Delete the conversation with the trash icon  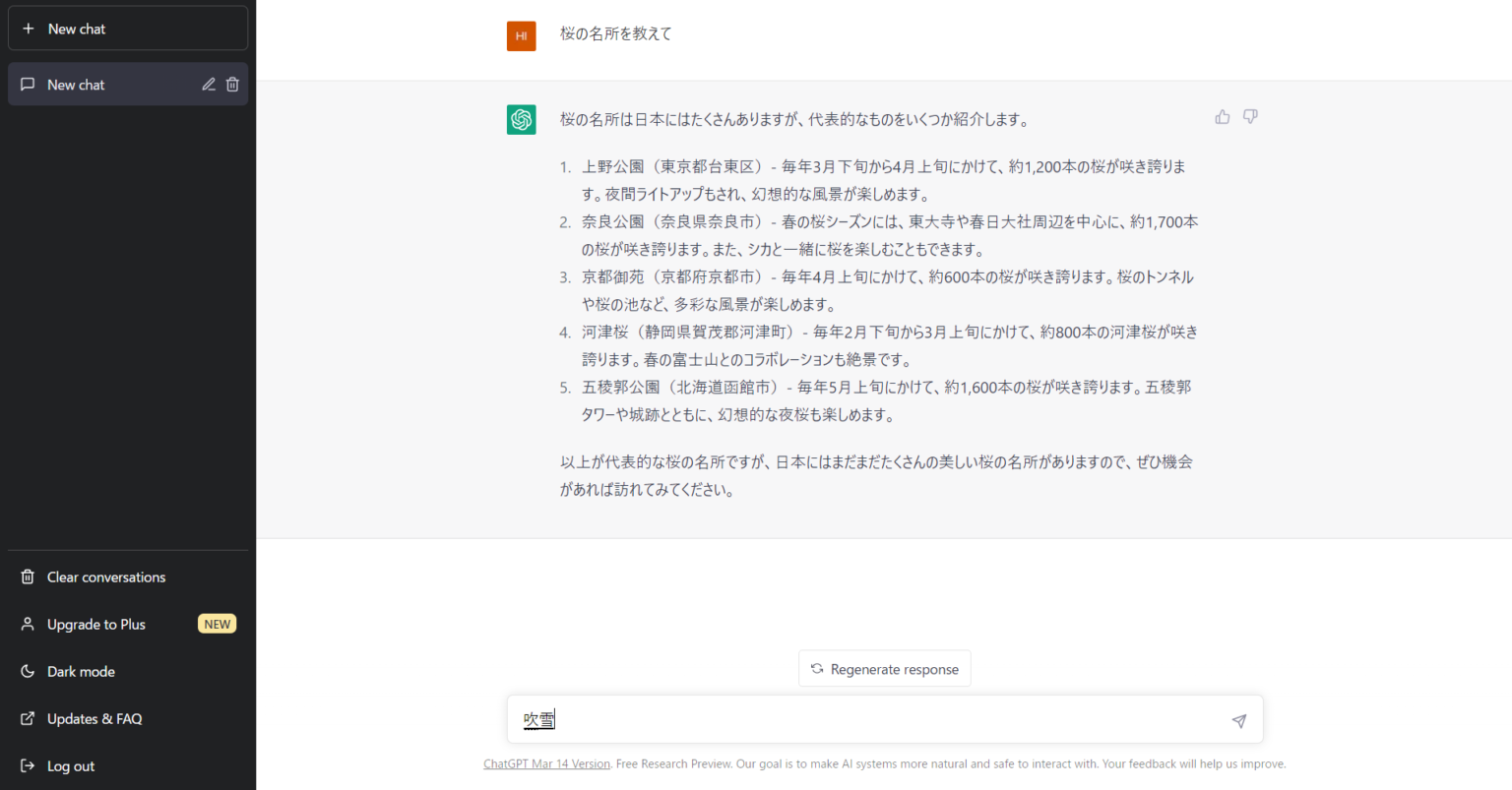click(x=232, y=84)
